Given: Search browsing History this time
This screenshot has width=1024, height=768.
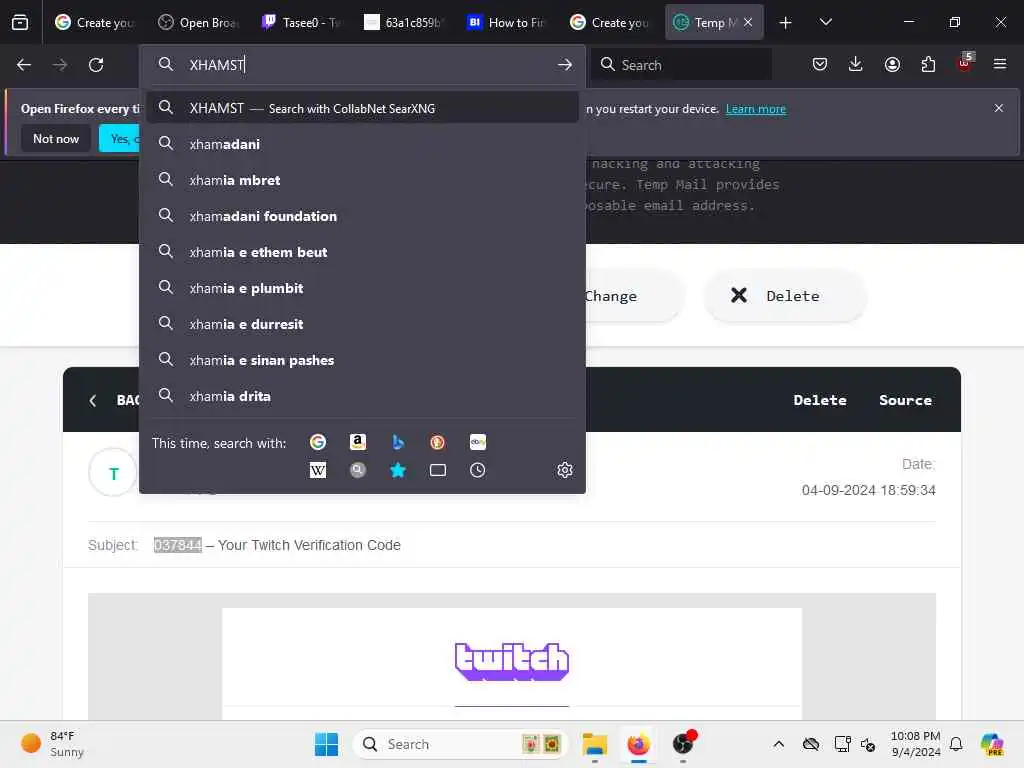Looking at the screenshot, I should click(477, 470).
